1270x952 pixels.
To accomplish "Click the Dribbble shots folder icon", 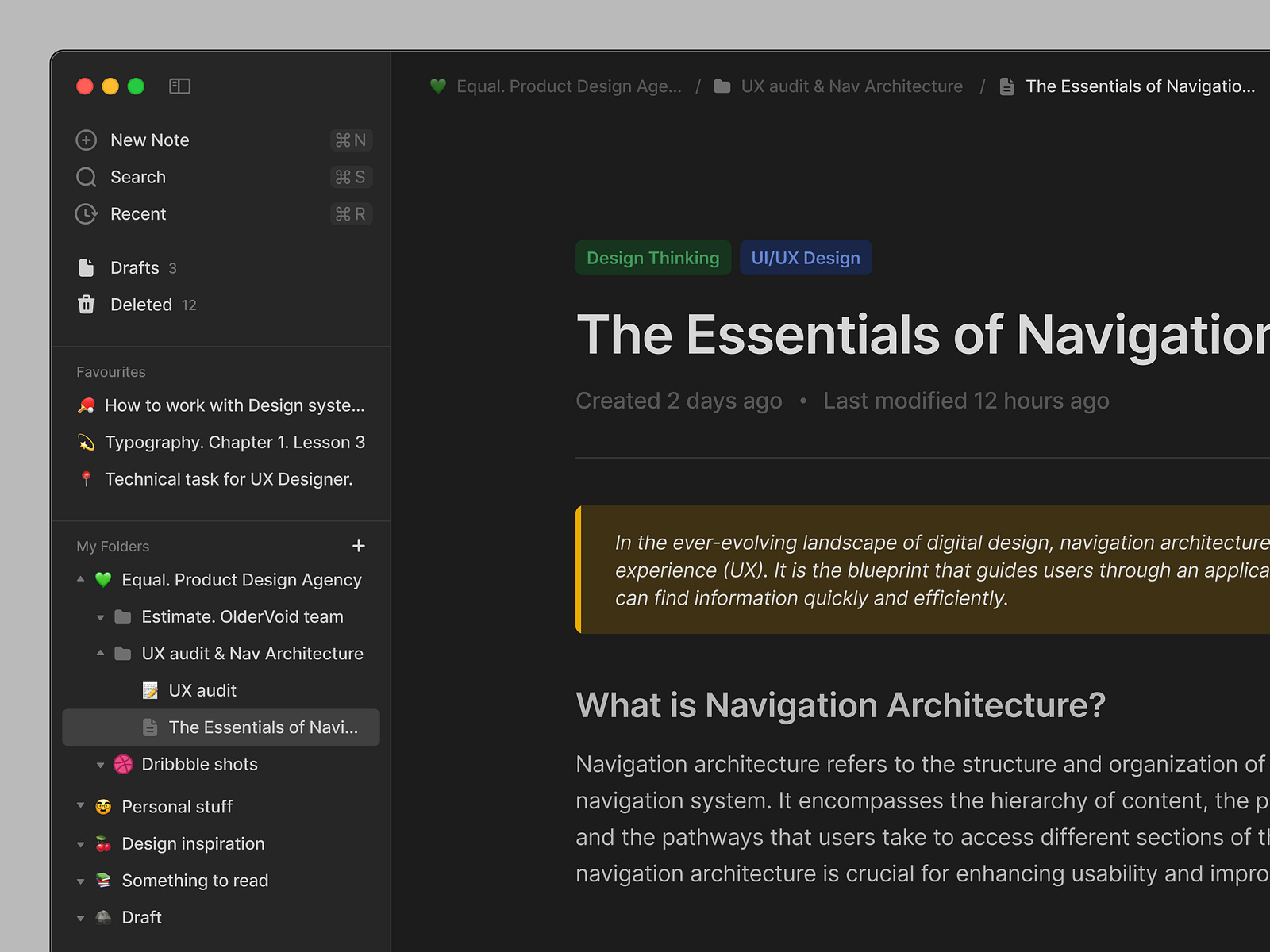I will click(x=122, y=764).
